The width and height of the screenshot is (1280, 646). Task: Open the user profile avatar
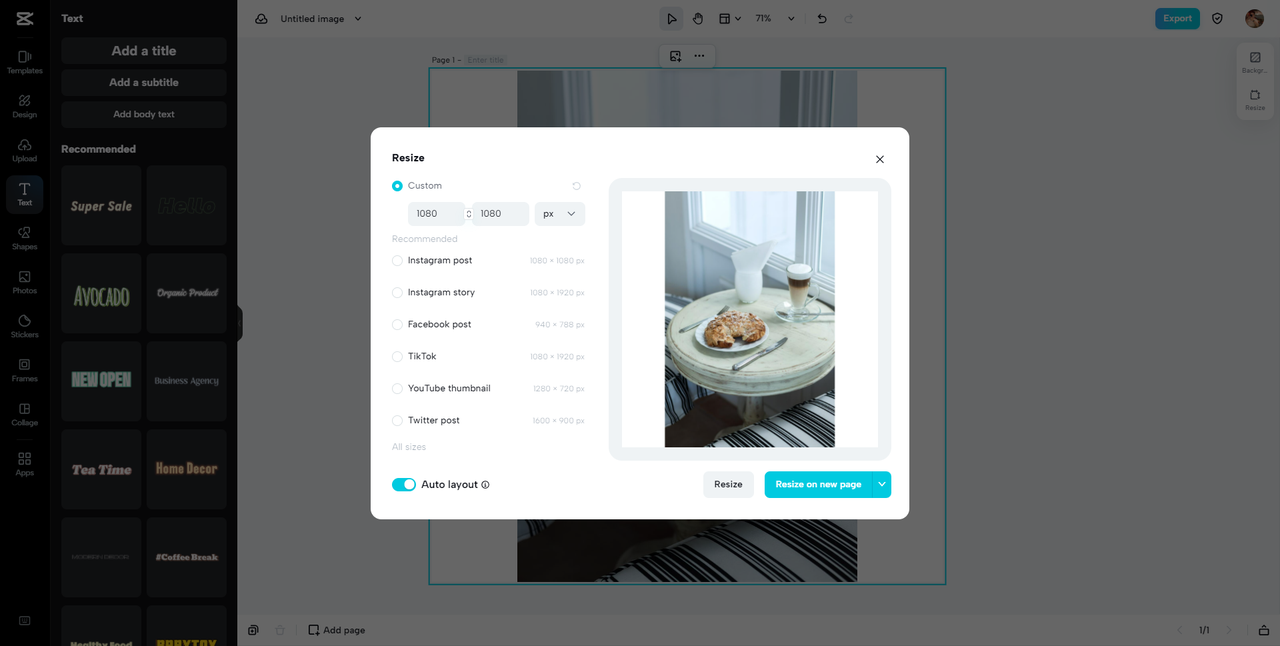pos(1254,18)
